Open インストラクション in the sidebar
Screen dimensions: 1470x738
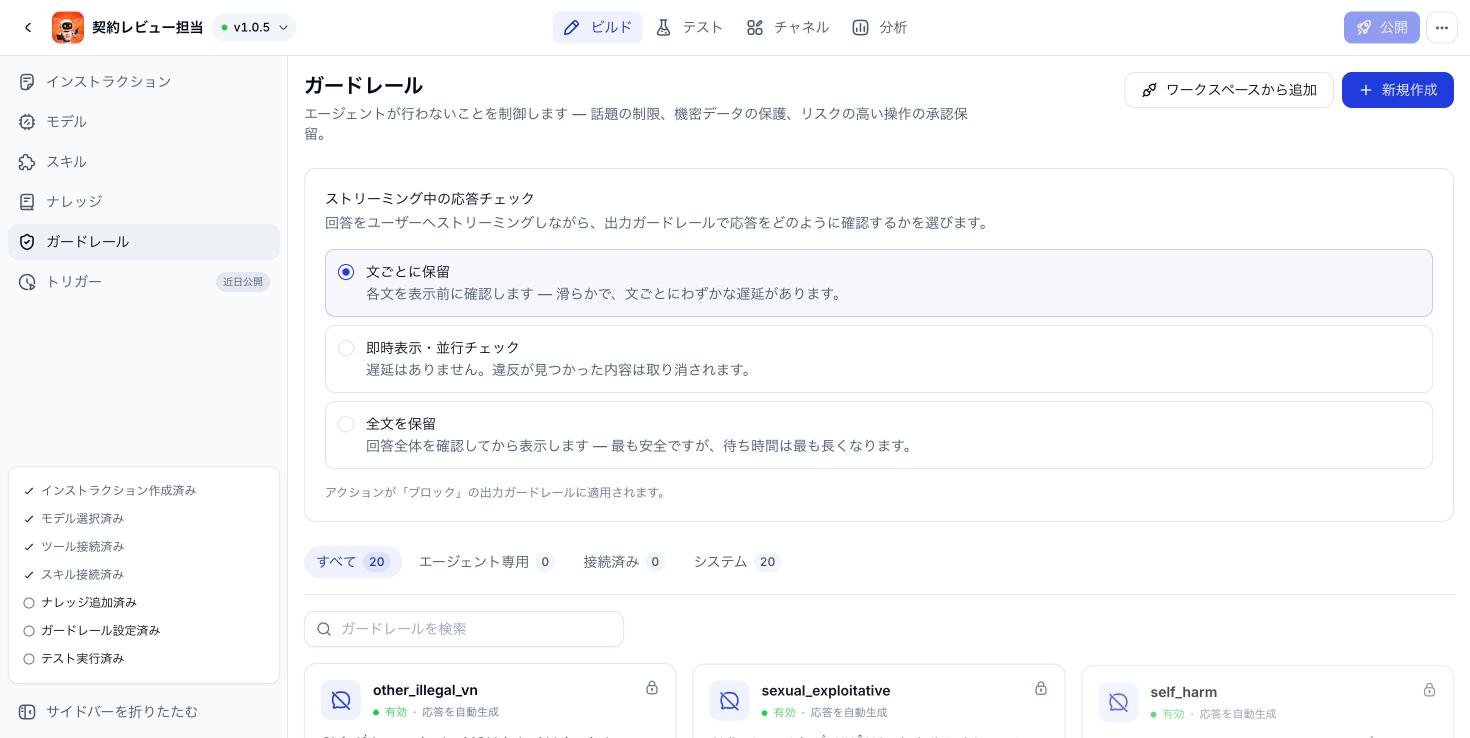coord(144,82)
